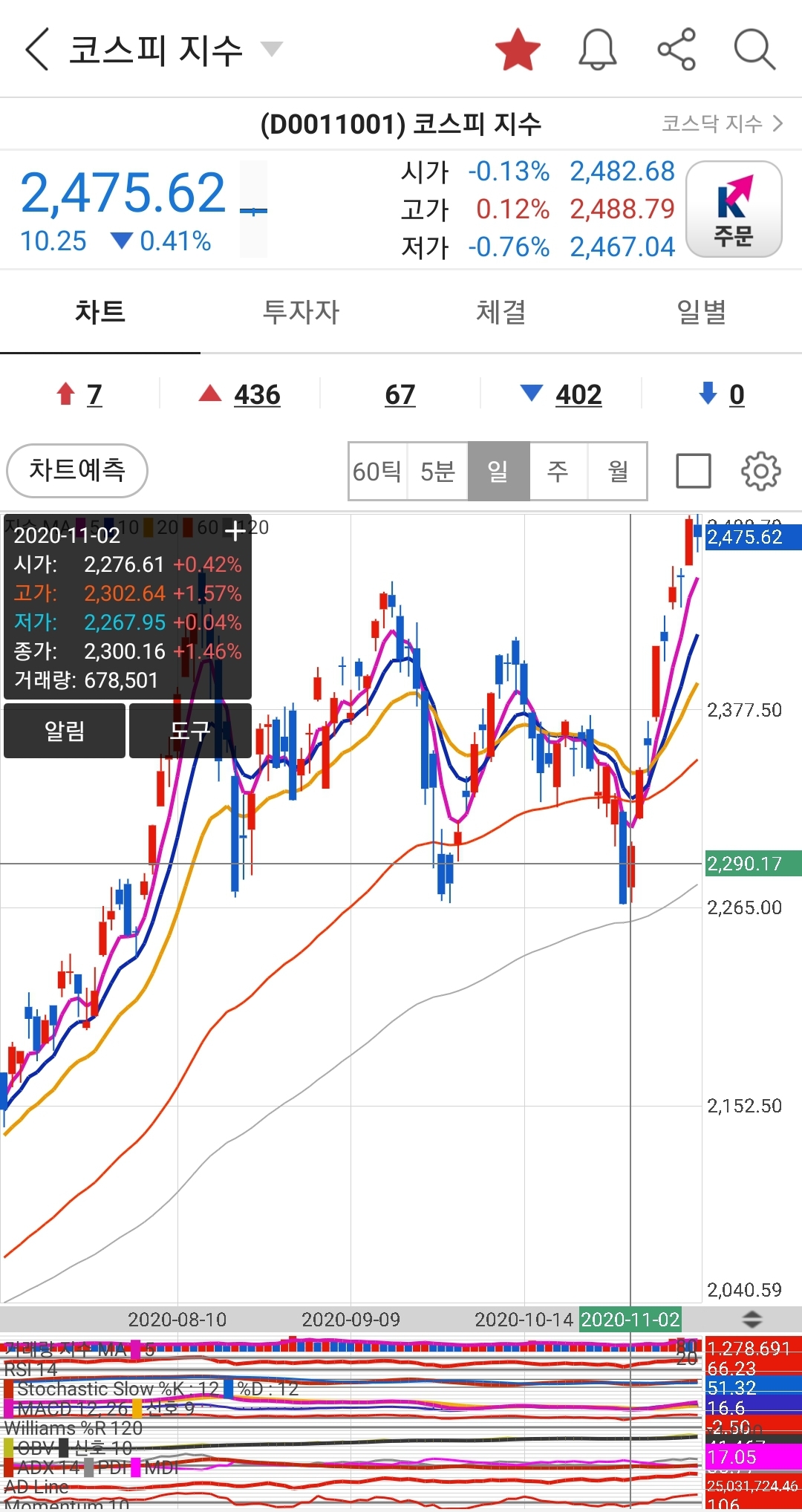The height and width of the screenshot is (1512, 802).
Task: Tap the 2020-10-14 date axis label
Action: pyautogui.click(x=524, y=1319)
